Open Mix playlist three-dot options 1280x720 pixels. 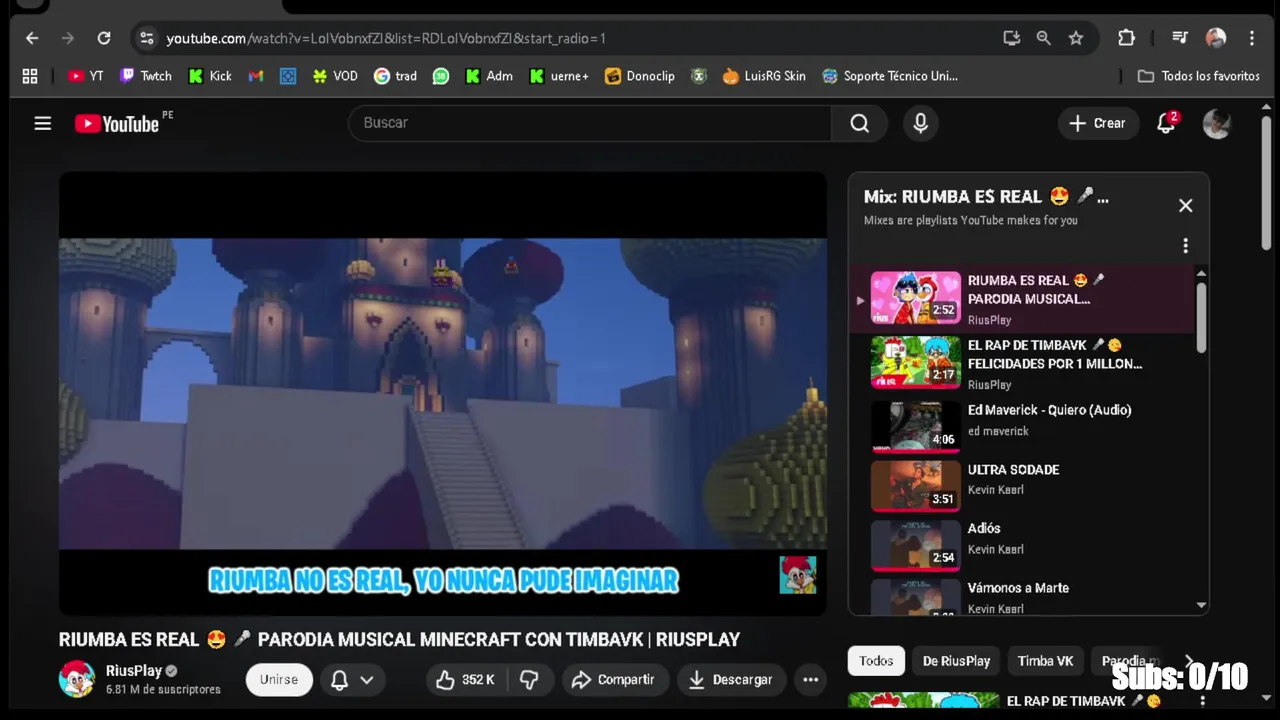(1185, 246)
